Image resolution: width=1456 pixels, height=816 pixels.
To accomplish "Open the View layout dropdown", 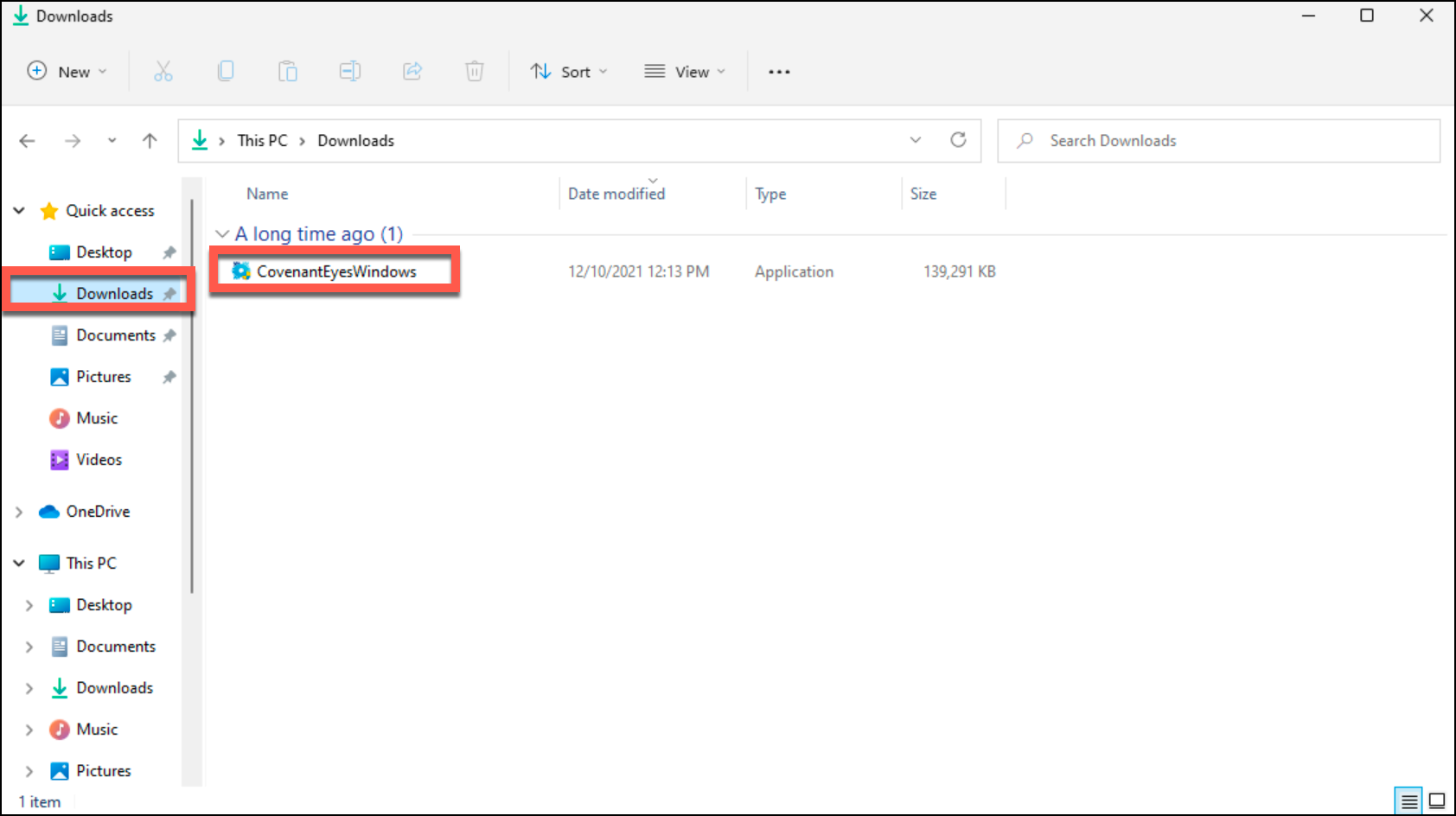I will pos(685,72).
